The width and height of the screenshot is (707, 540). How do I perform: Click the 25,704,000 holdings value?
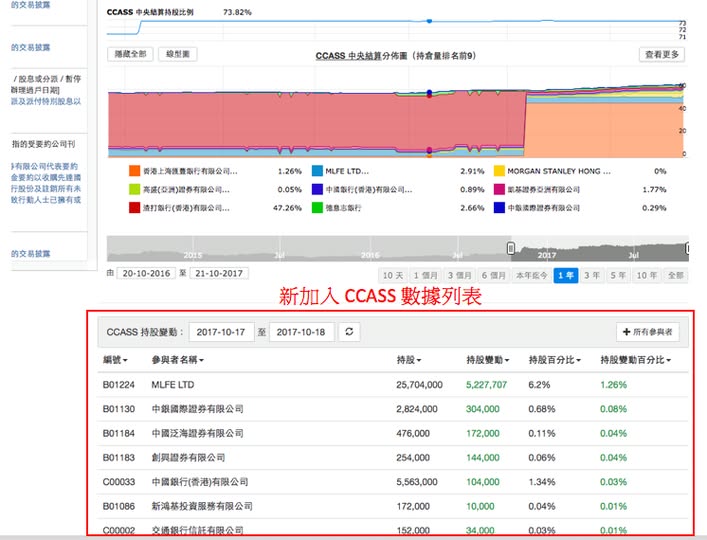click(419, 385)
